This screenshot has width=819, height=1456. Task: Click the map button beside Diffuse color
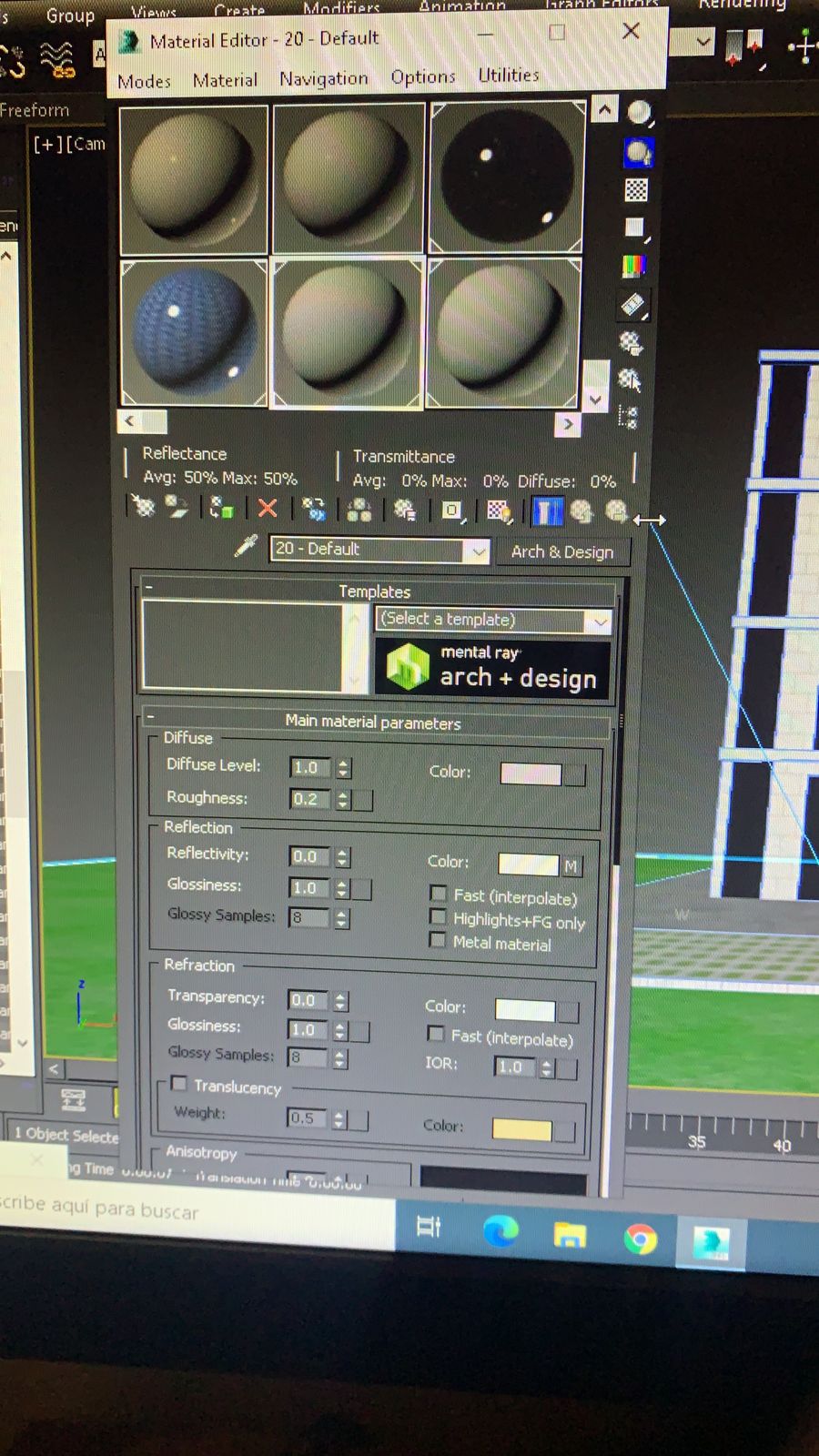[574, 775]
